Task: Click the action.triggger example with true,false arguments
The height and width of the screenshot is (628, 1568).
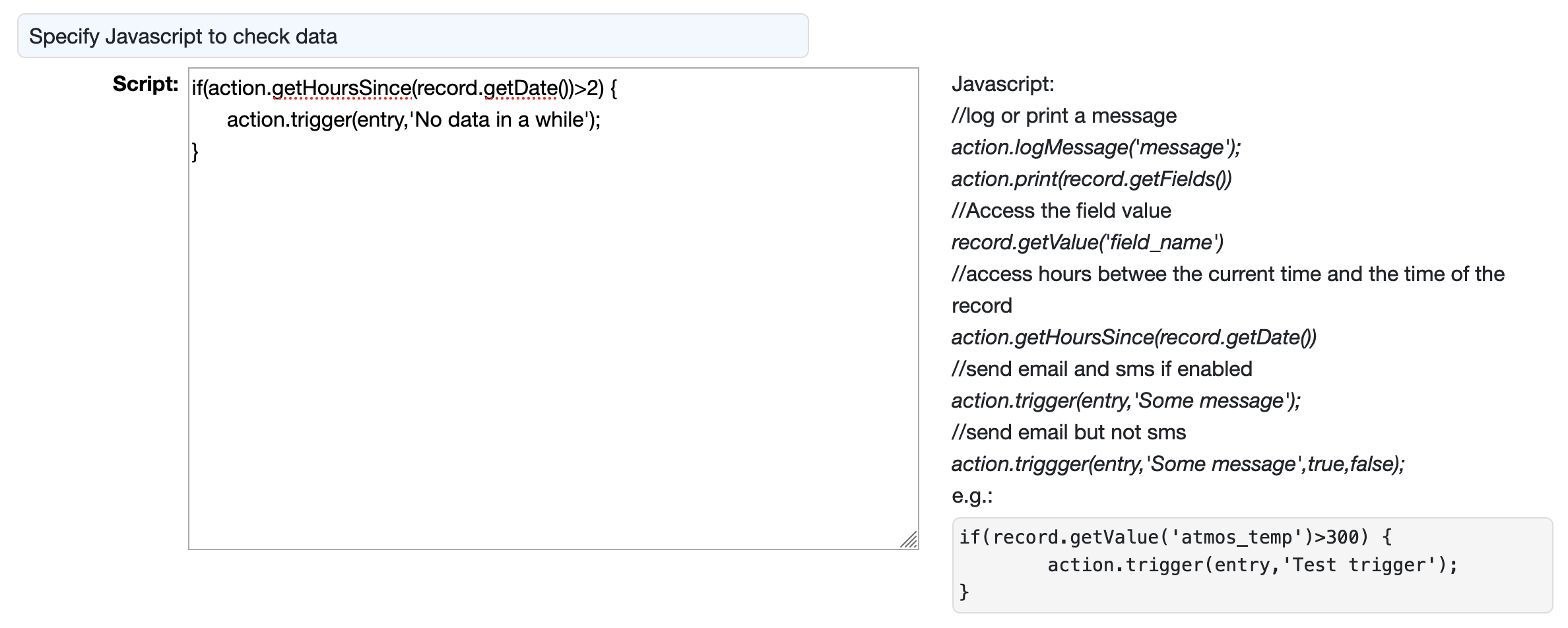Action: pyautogui.click(x=1177, y=464)
